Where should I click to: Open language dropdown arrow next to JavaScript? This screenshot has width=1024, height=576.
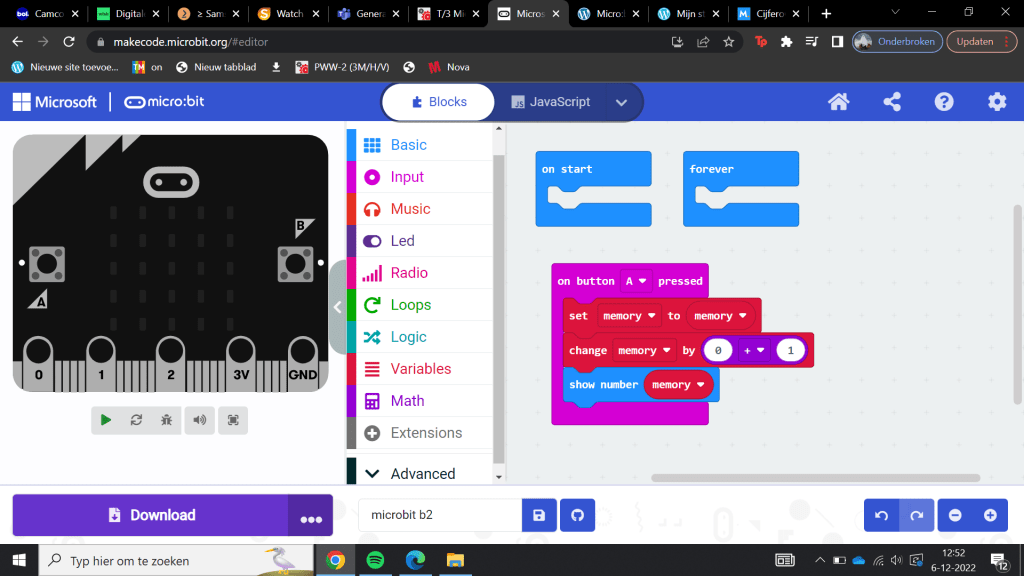point(621,102)
